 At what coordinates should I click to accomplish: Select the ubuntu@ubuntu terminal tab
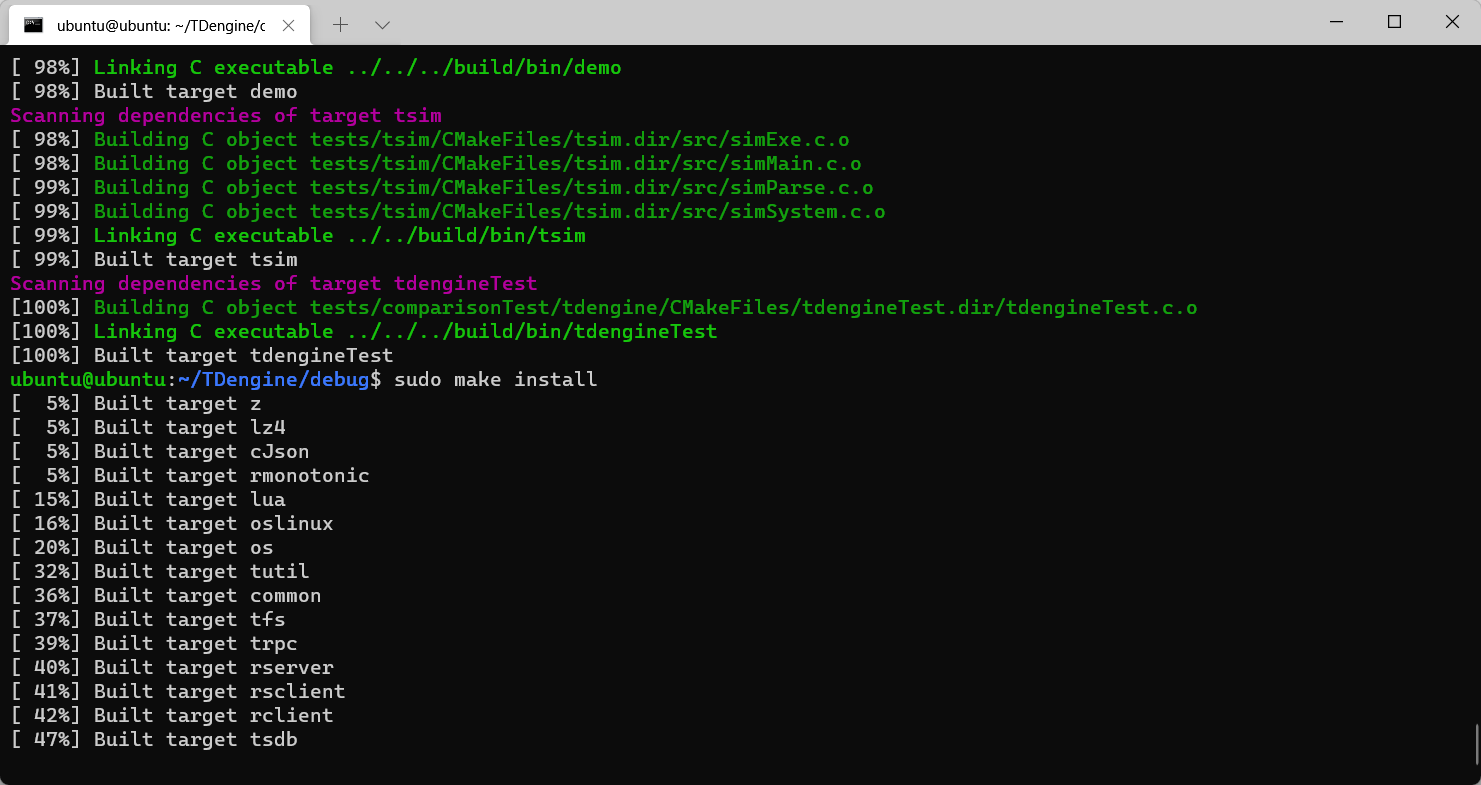[x=158, y=25]
